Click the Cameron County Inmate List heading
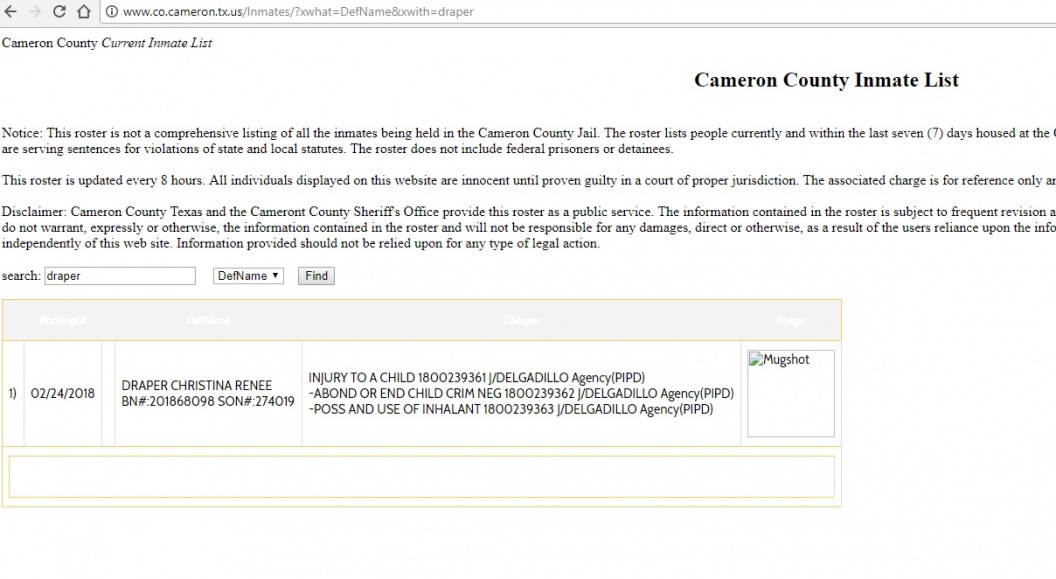The height and width of the screenshot is (579, 1056). (826, 80)
